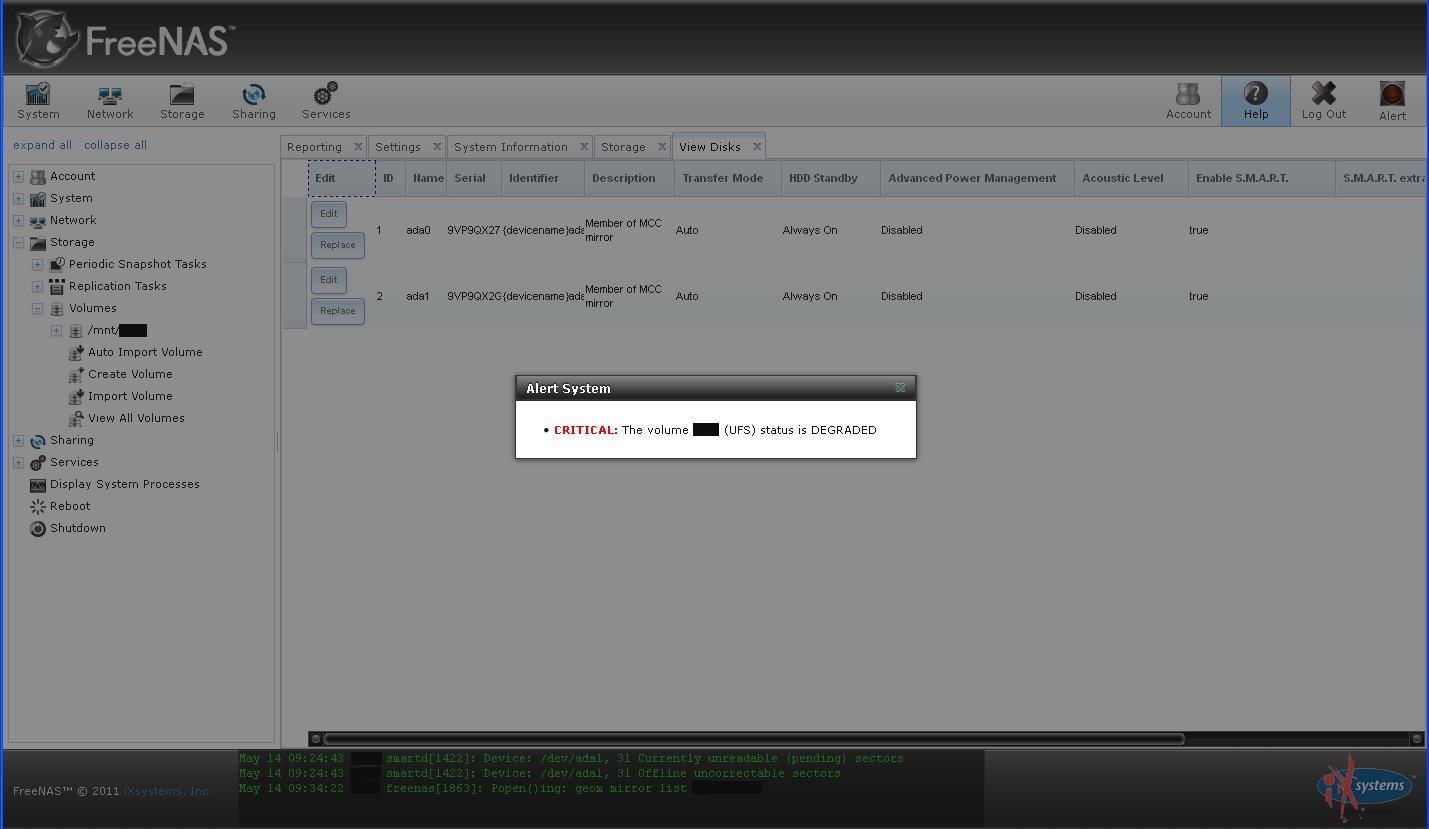Expand Replication Tasks node

(x=37, y=287)
